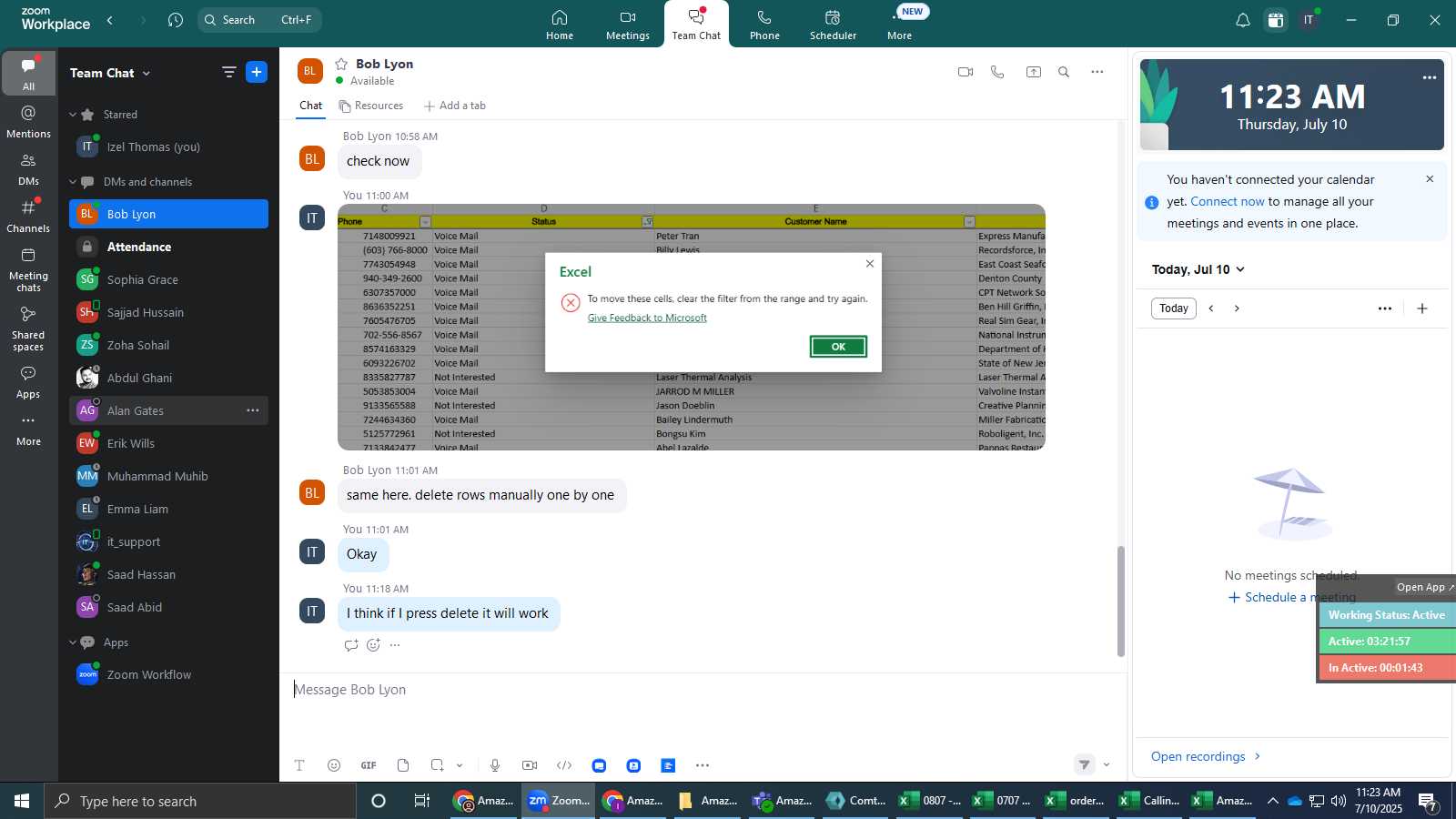Start phone call with Bob Lyon
Screen dimensions: 1456x819
point(997,72)
